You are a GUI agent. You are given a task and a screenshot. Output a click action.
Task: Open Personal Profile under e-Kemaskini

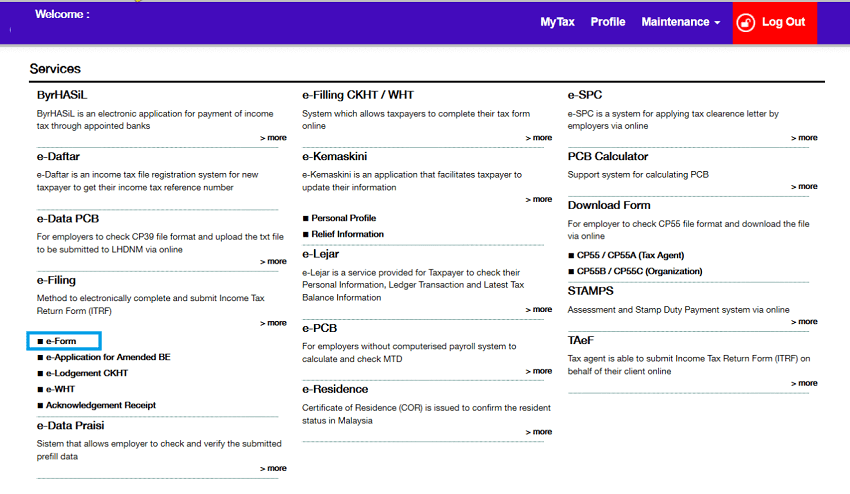[x=343, y=218]
